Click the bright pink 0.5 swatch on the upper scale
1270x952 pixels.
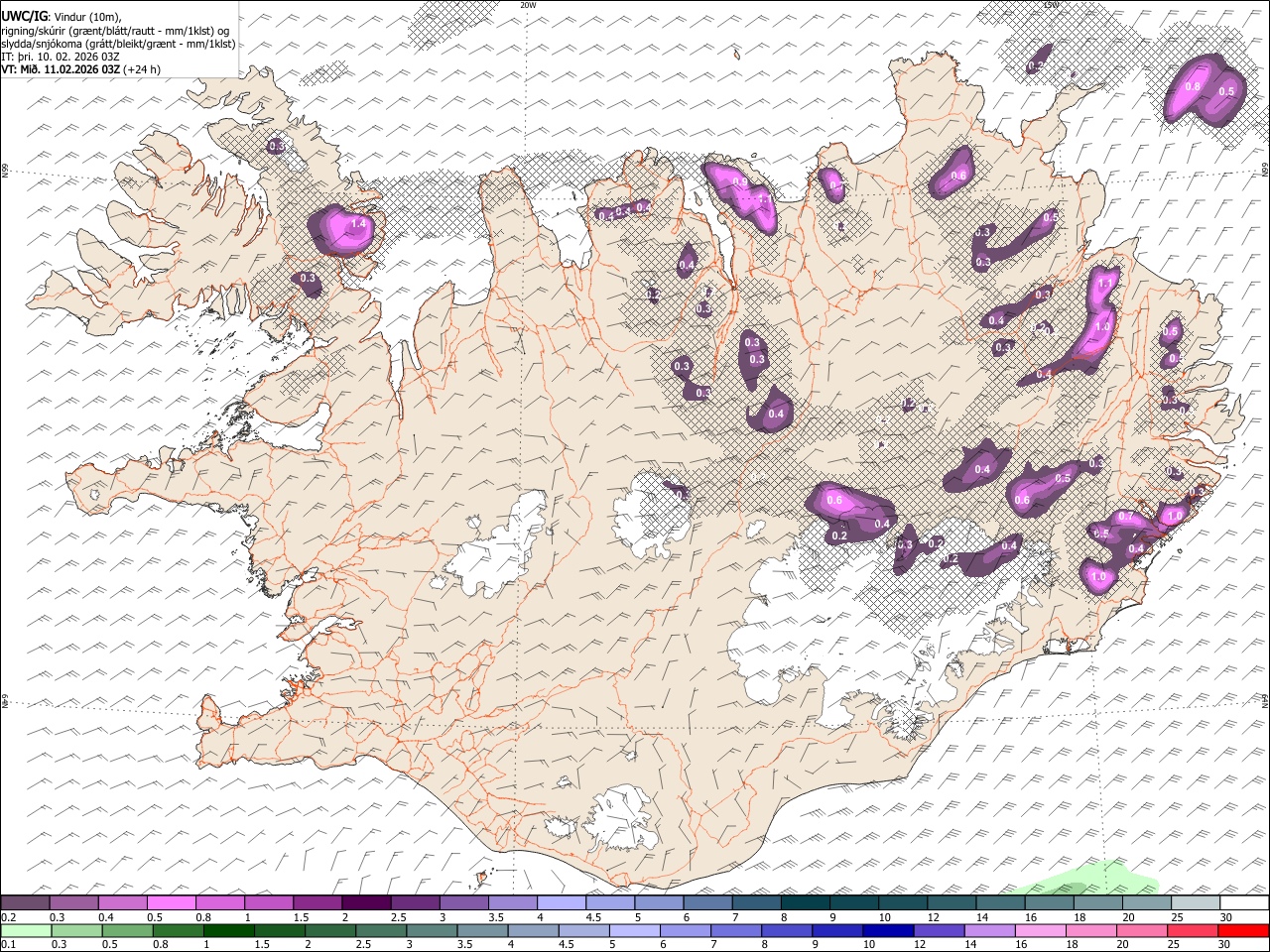click(x=171, y=902)
